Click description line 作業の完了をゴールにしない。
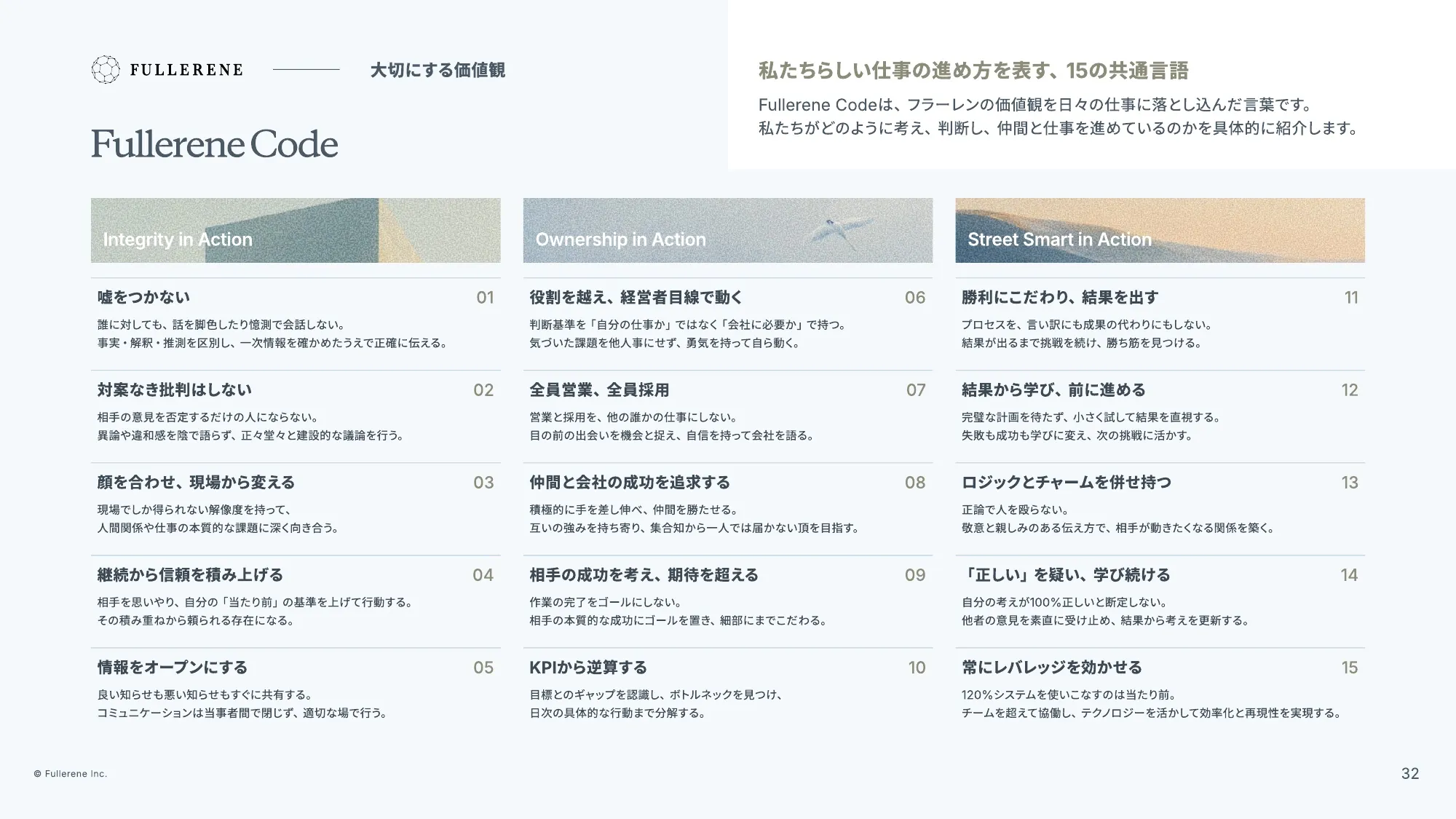Viewport: 1456px width, 819px height. click(x=606, y=602)
